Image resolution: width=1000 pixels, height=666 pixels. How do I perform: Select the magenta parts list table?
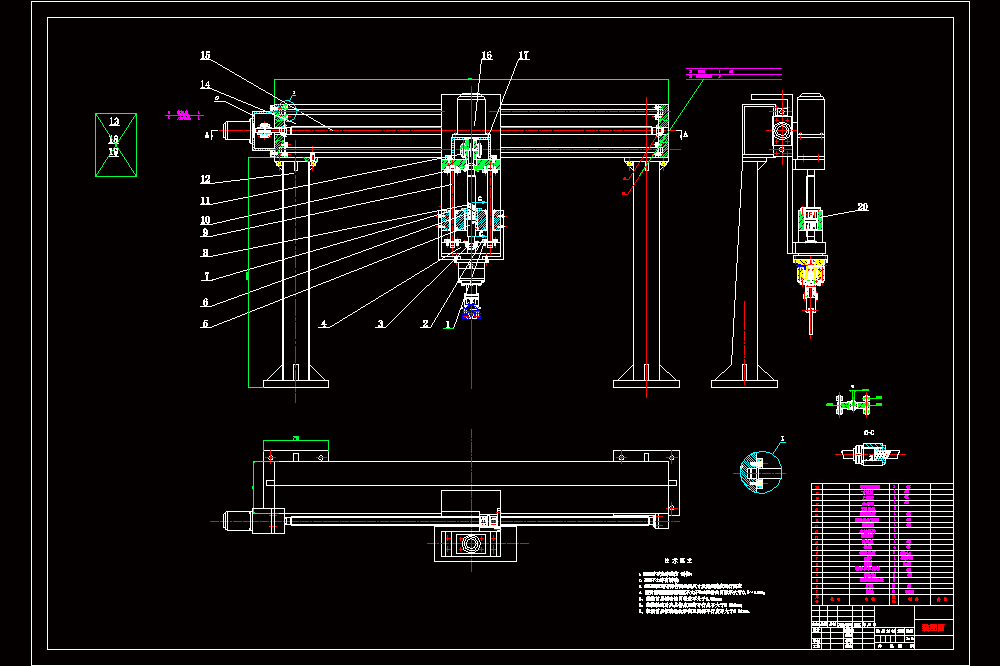click(882, 544)
